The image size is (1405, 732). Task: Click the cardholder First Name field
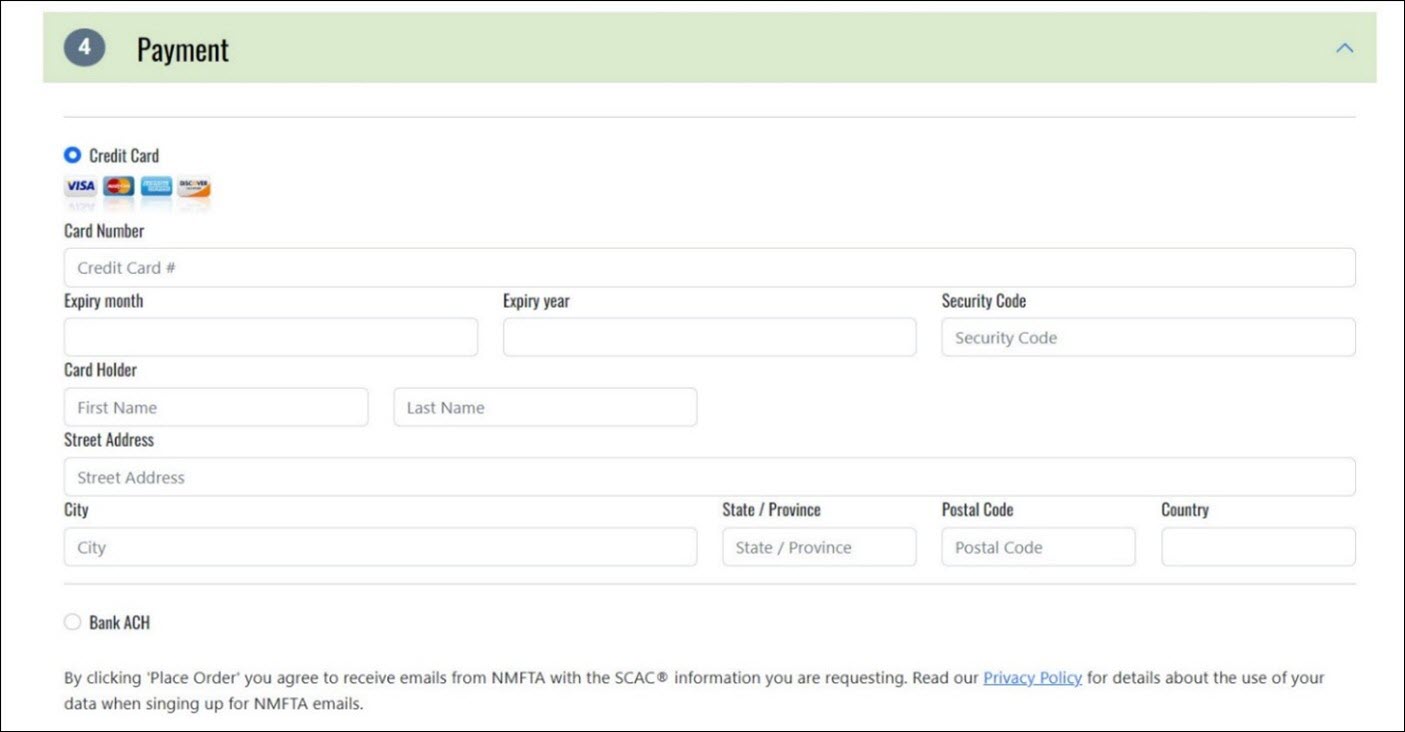216,407
